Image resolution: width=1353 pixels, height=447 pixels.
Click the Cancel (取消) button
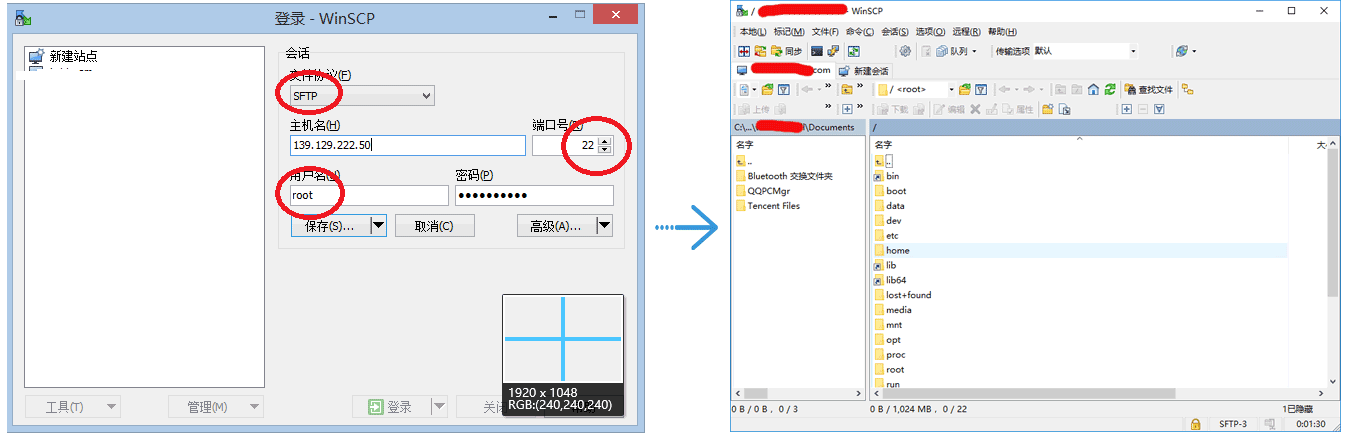(x=434, y=226)
